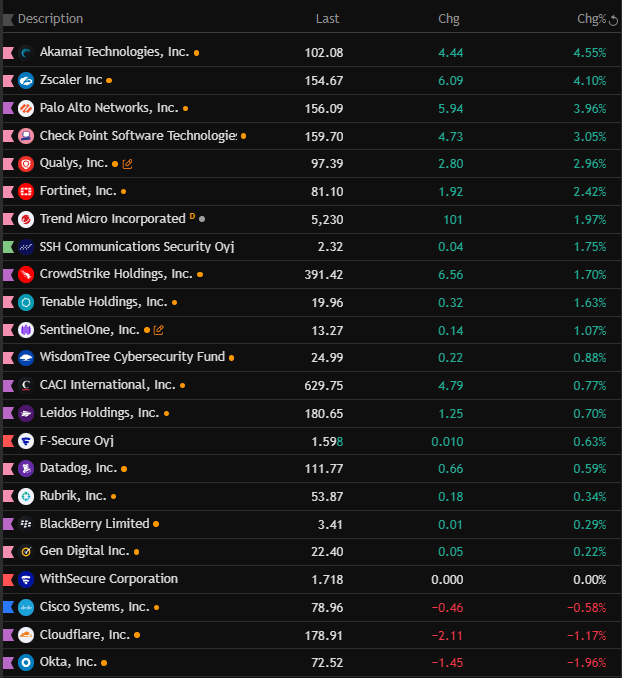622x678 pixels.
Task: Click the Trend Micro logo icon
Action: click(x=26, y=219)
